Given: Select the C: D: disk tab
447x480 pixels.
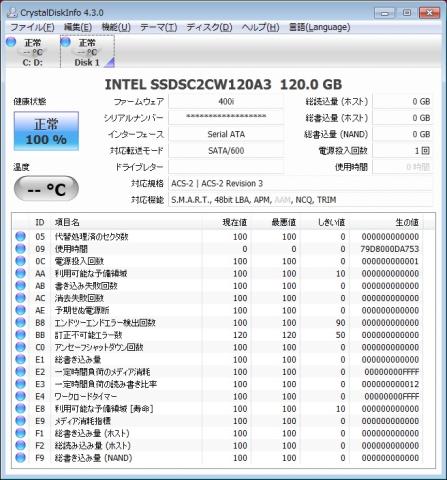Looking at the screenshot, I should pyautogui.click(x=32, y=52).
